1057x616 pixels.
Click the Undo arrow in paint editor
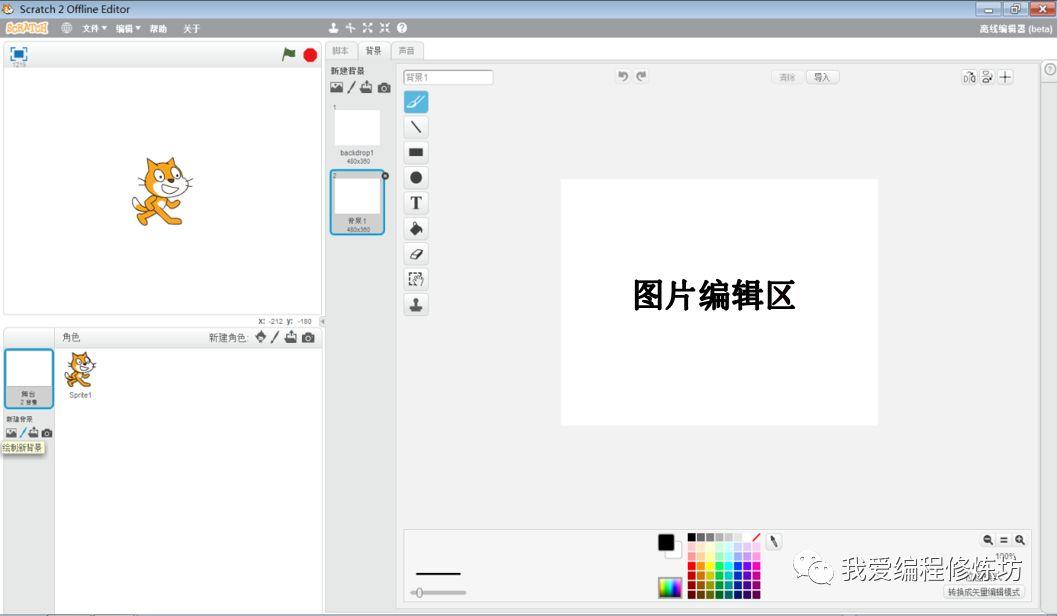(x=623, y=76)
